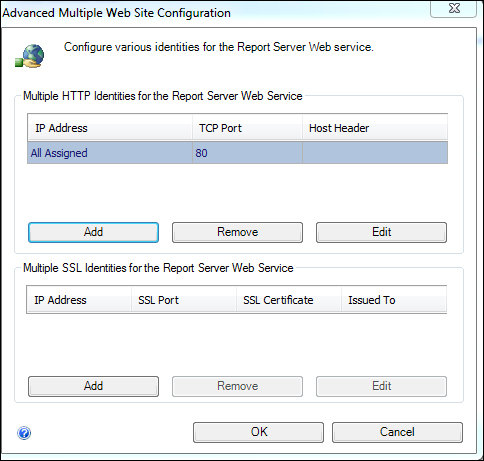Click the Issued To column header
This screenshot has height=461, width=484.
click(394, 300)
